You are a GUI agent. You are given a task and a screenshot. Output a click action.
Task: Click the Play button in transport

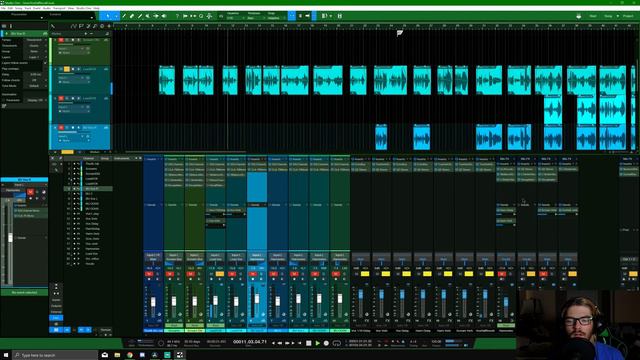[318, 343]
